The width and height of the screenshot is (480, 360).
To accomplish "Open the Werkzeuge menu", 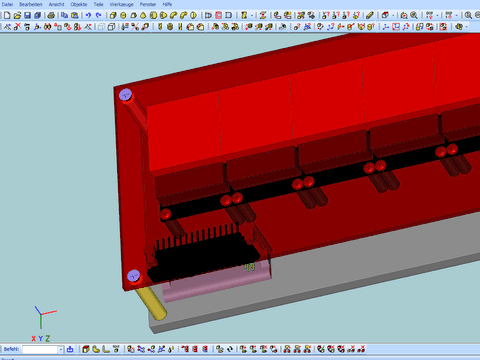I will tap(121, 4).
